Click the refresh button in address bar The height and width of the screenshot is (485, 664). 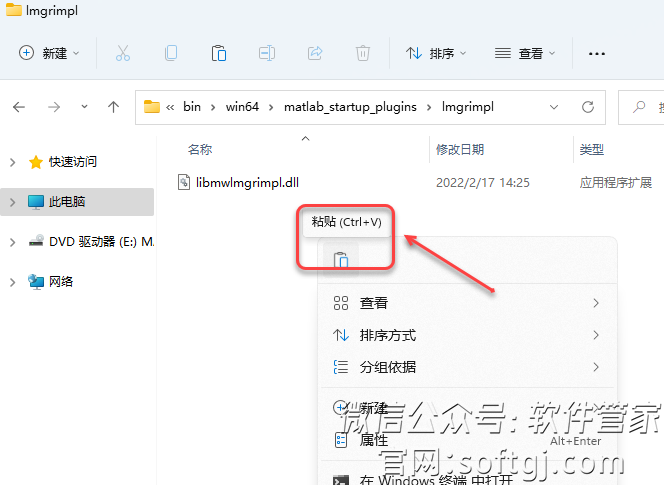tap(588, 107)
